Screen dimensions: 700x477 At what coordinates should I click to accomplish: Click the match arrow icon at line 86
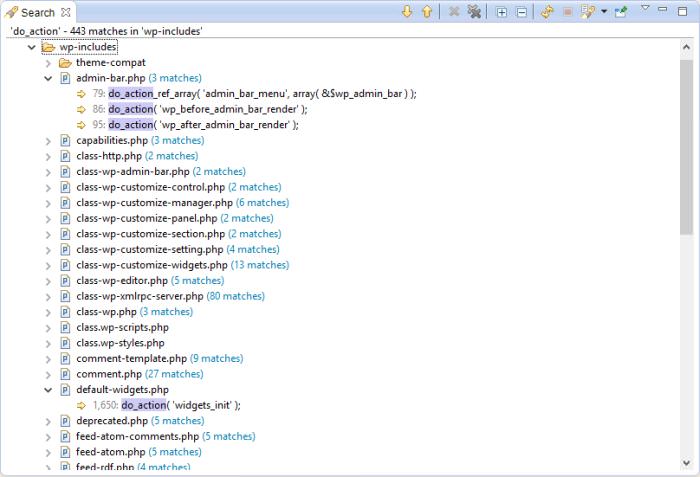(81, 109)
